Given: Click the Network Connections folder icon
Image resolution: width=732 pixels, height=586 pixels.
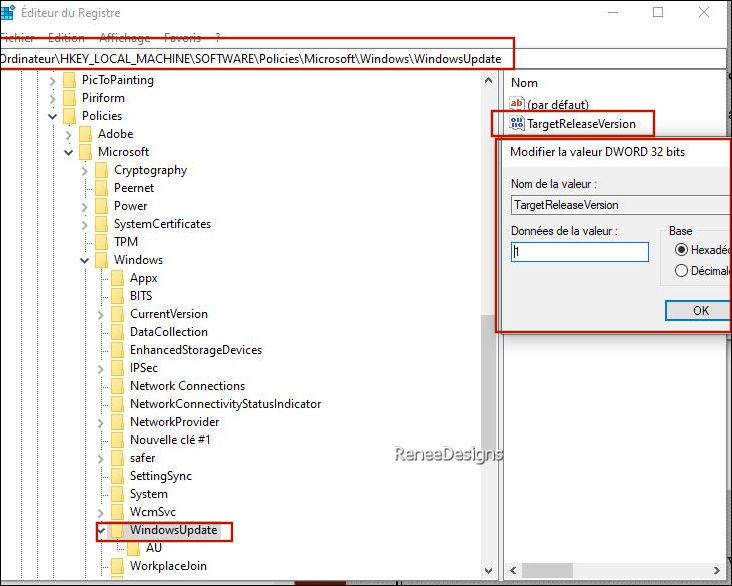Looking at the screenshot, I should (118, 387).
